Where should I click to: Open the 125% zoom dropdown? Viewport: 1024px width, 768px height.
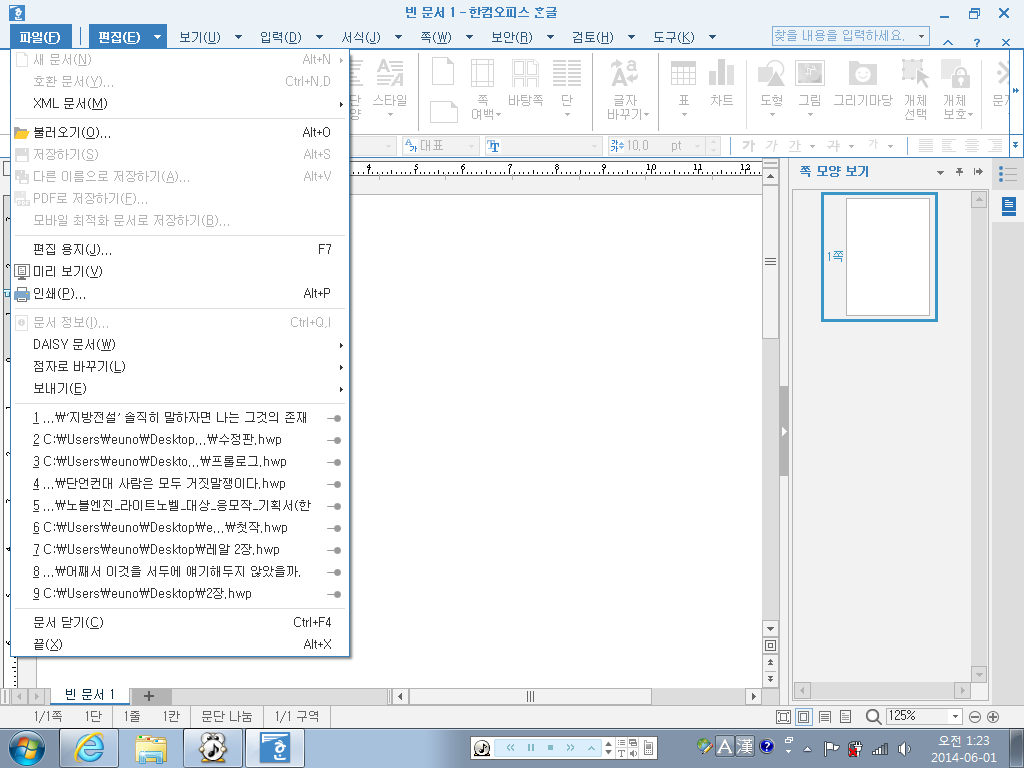click(x=955, y=716)
